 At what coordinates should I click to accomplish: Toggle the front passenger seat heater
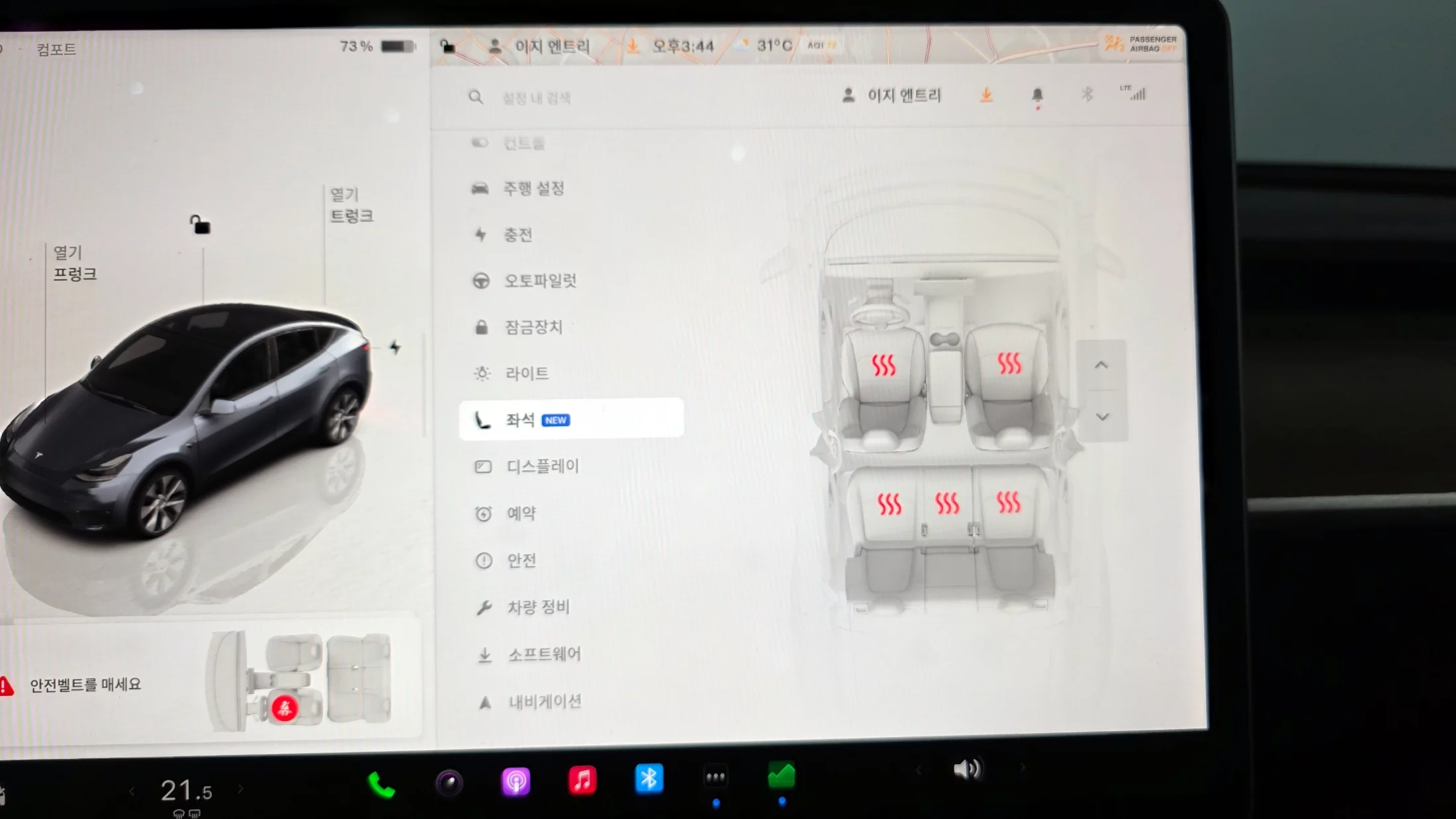pyautogui.click(x=1009, y=363)
